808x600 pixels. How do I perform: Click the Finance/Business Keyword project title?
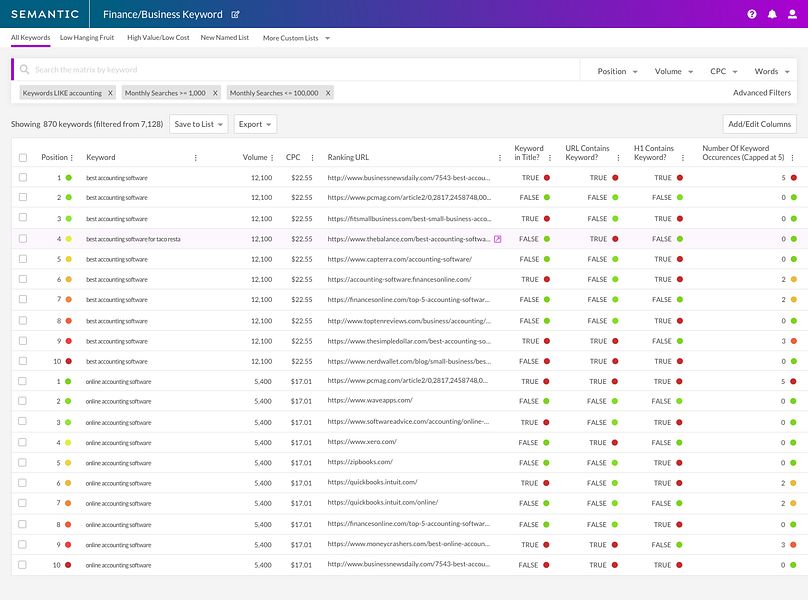click(163, 14)
